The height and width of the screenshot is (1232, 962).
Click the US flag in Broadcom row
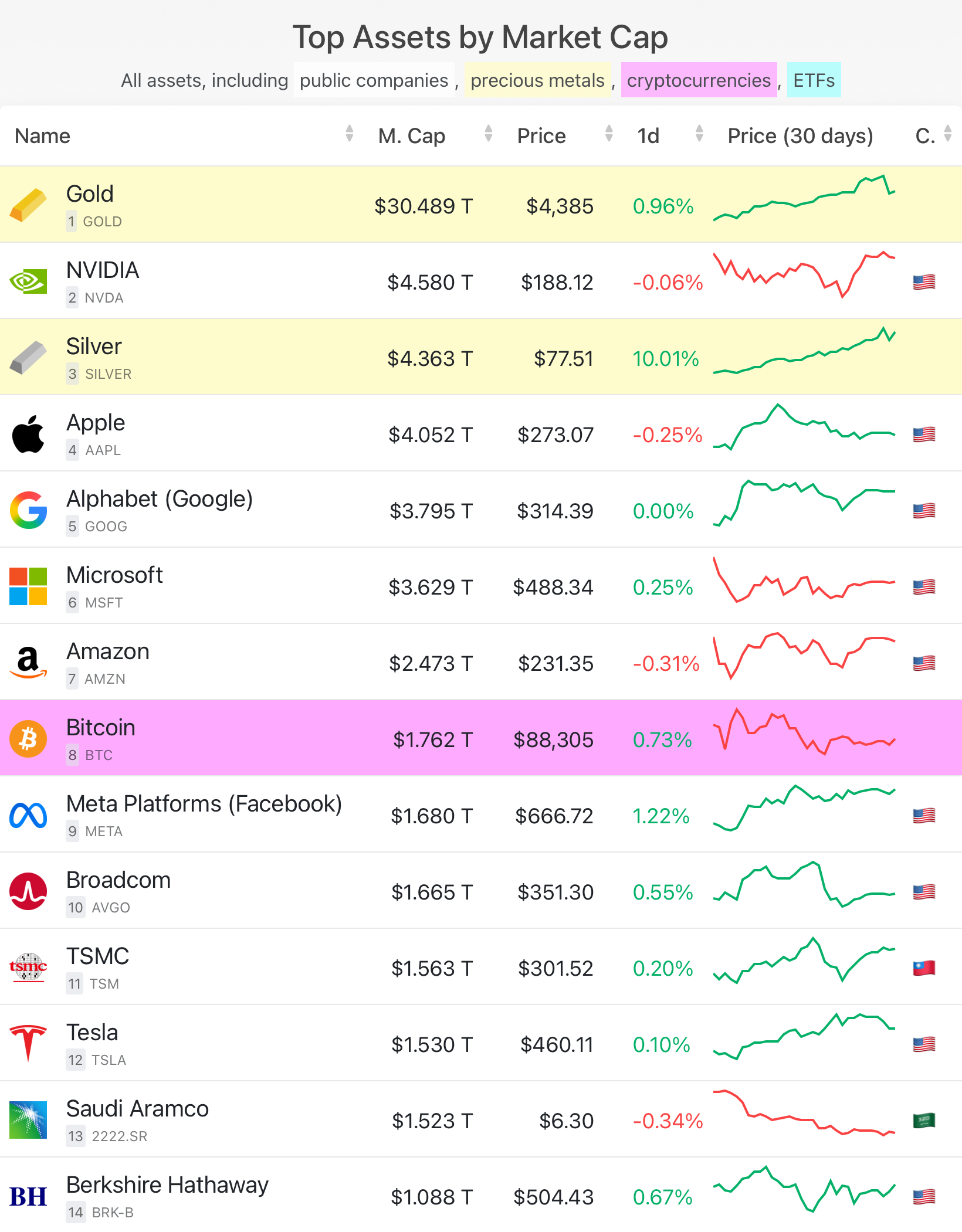(x=924, y=892)
